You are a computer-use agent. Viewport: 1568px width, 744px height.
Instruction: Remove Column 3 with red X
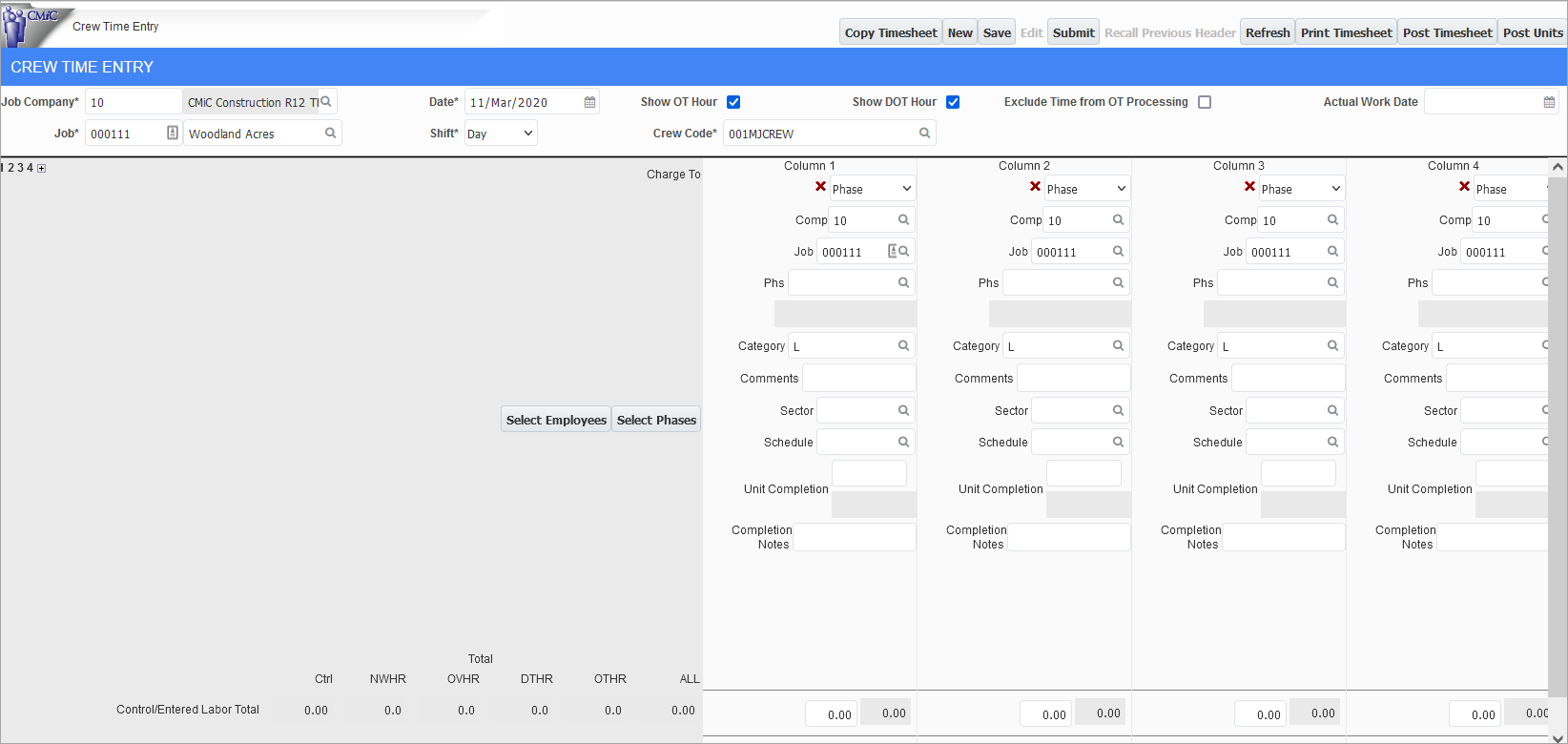click(1249, 187)
